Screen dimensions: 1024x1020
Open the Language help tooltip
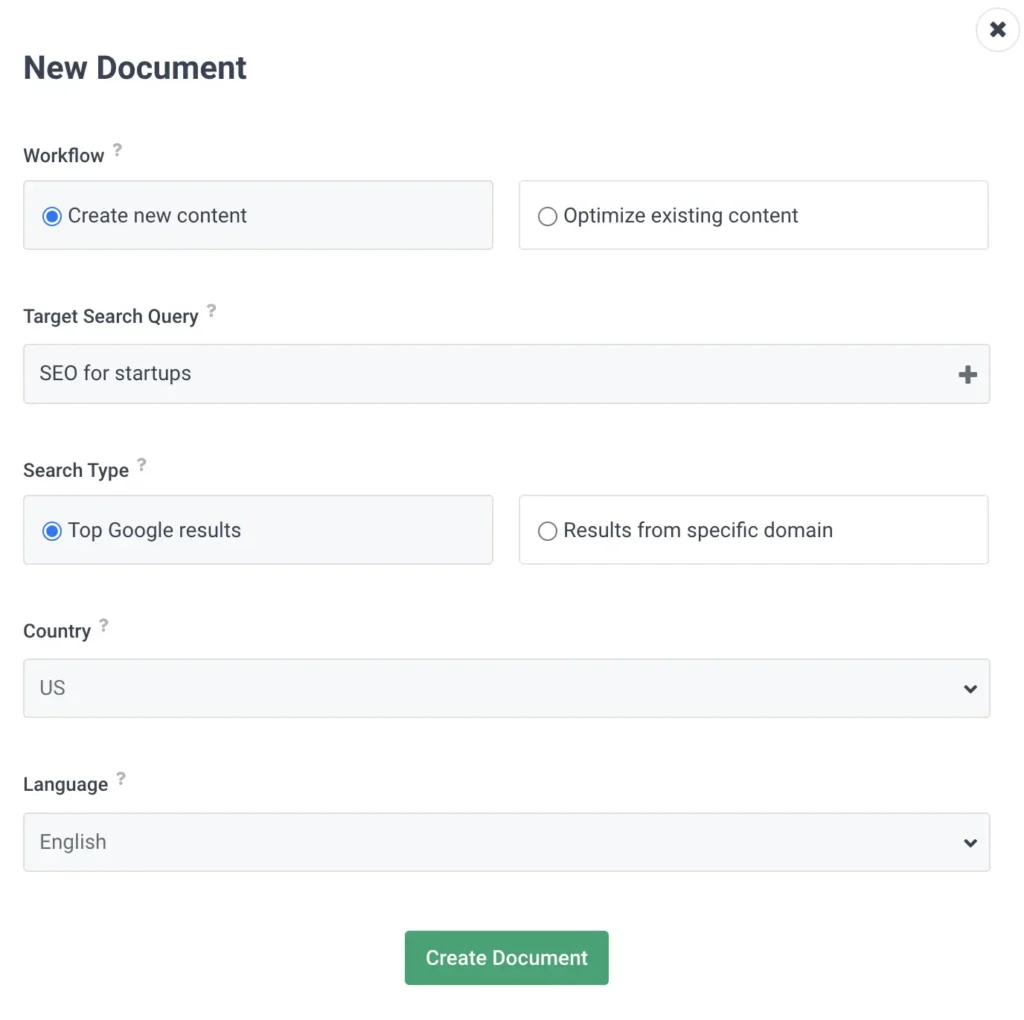(121, 776)
